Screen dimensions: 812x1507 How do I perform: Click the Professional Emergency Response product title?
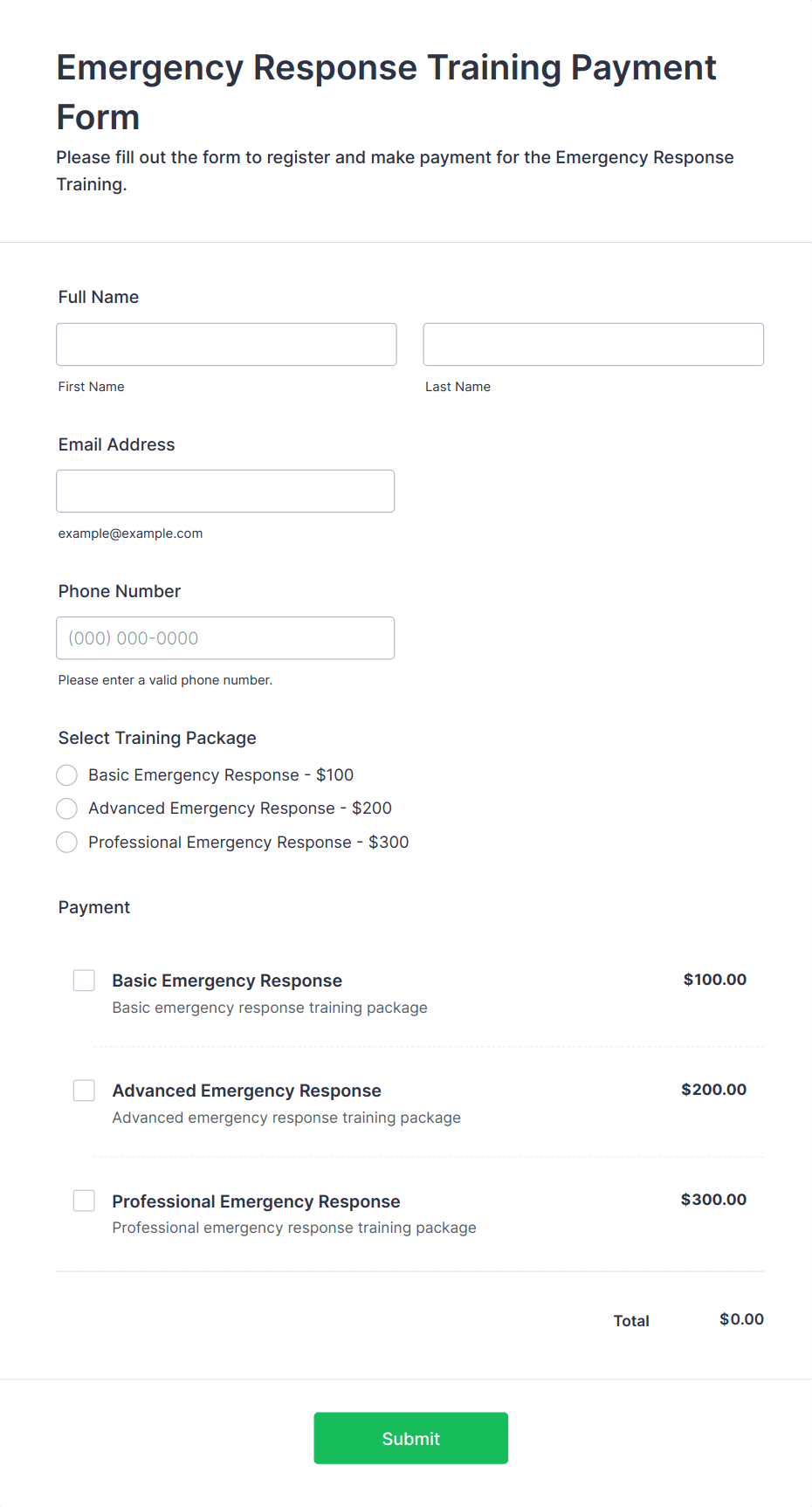click(x=257, y=1201)
